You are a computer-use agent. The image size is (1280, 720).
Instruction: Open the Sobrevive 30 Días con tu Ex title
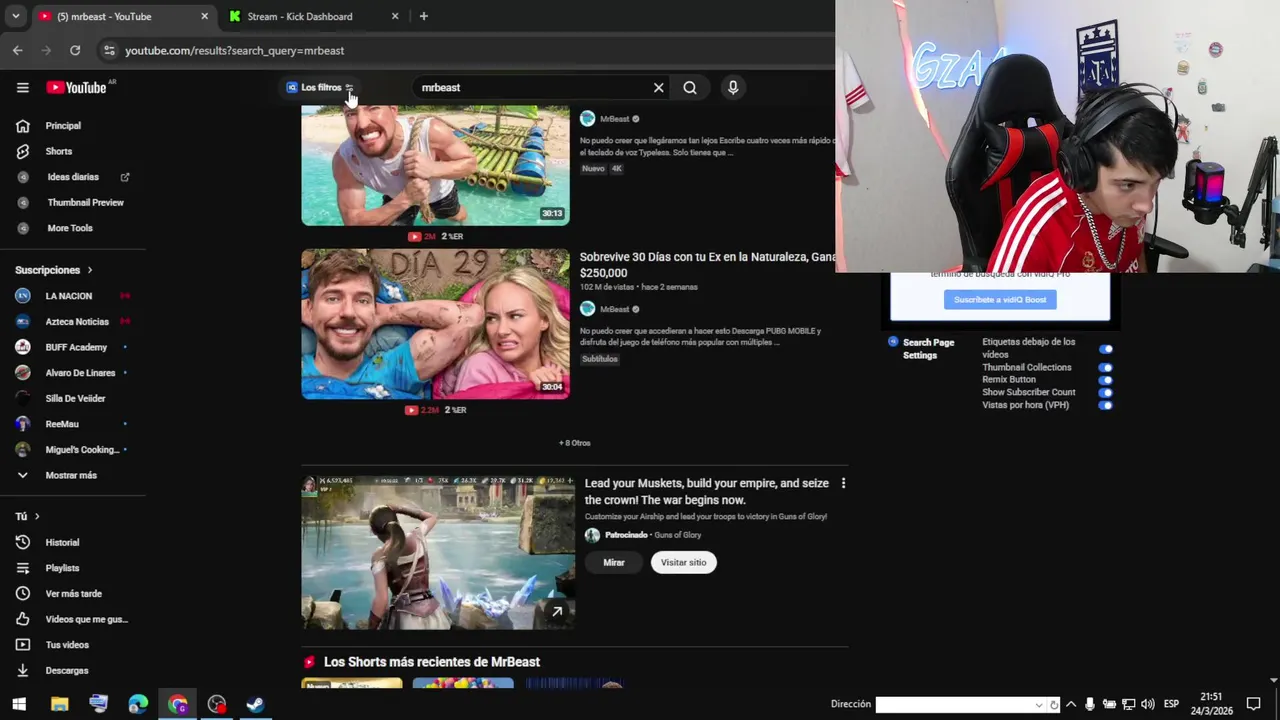click(706, 265)
